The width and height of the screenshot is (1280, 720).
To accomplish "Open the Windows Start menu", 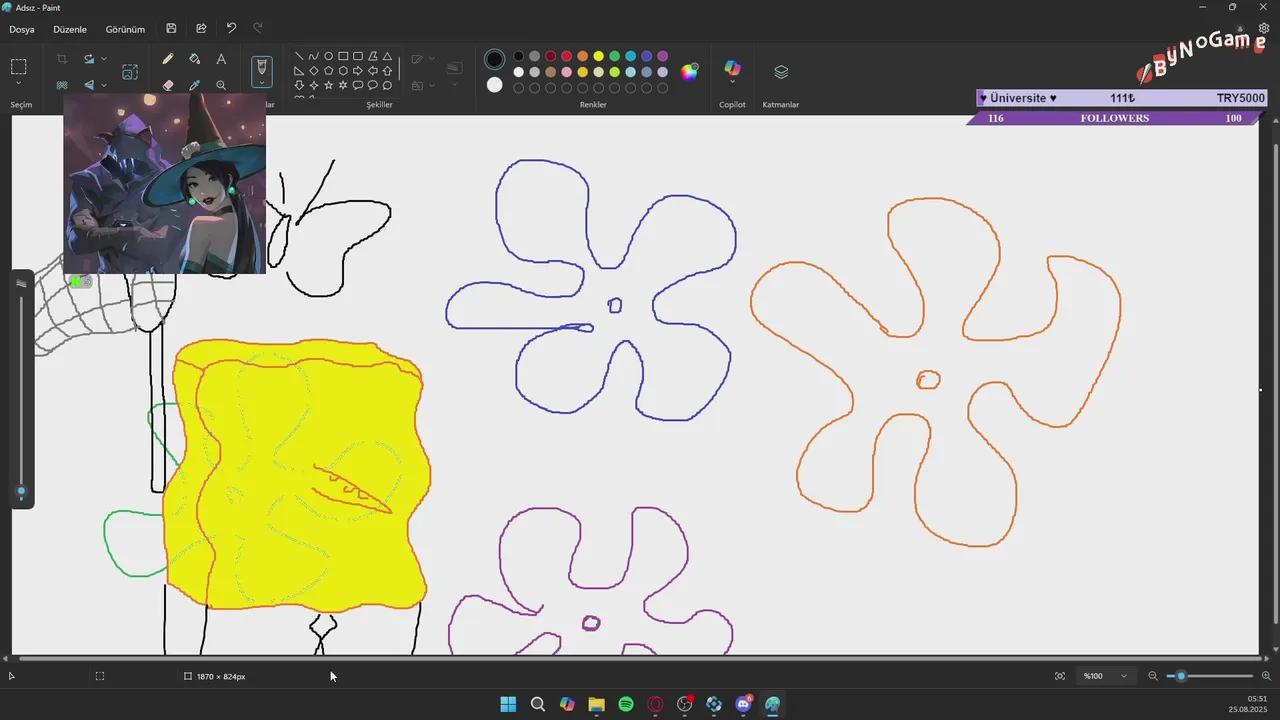I will coord(508,704).
